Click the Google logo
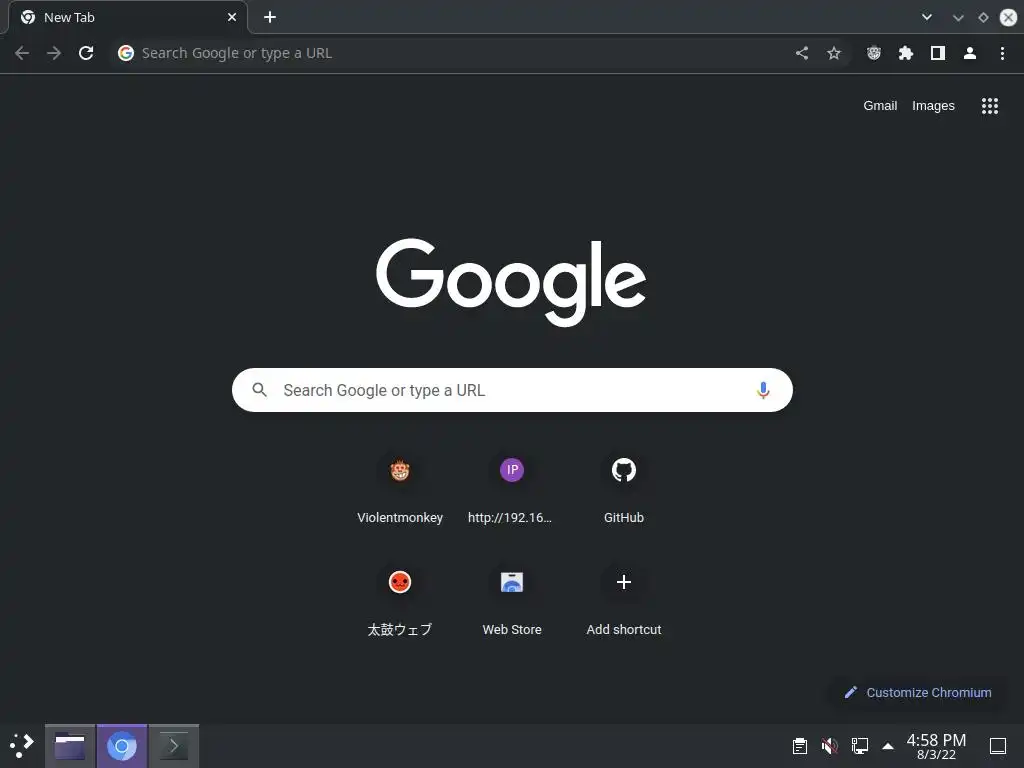 (511, 282)
